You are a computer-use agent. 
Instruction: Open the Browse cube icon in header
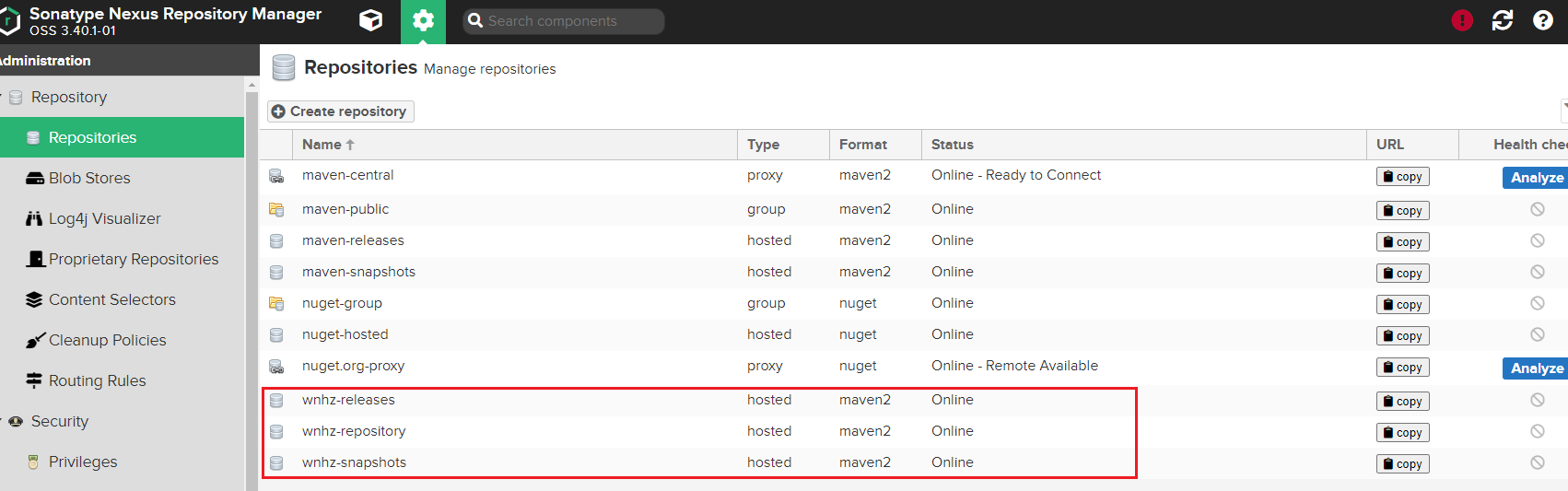tap(370, 20)
